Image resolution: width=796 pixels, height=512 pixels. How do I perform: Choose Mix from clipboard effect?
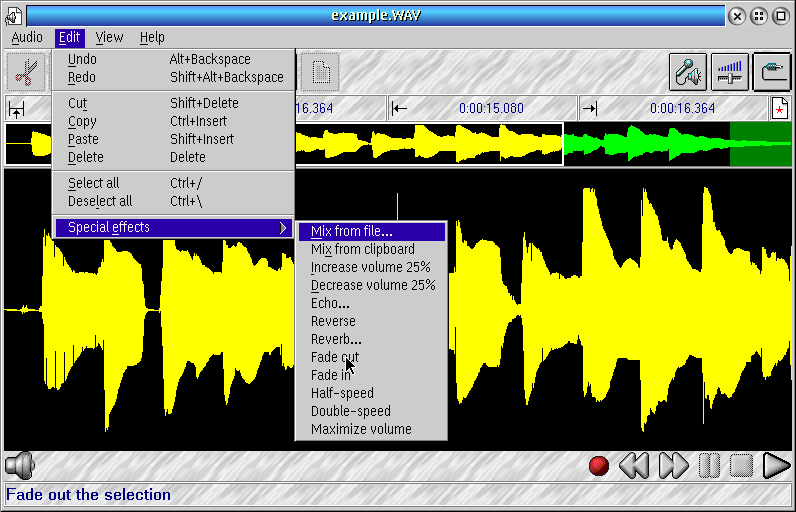coord(372,250)
